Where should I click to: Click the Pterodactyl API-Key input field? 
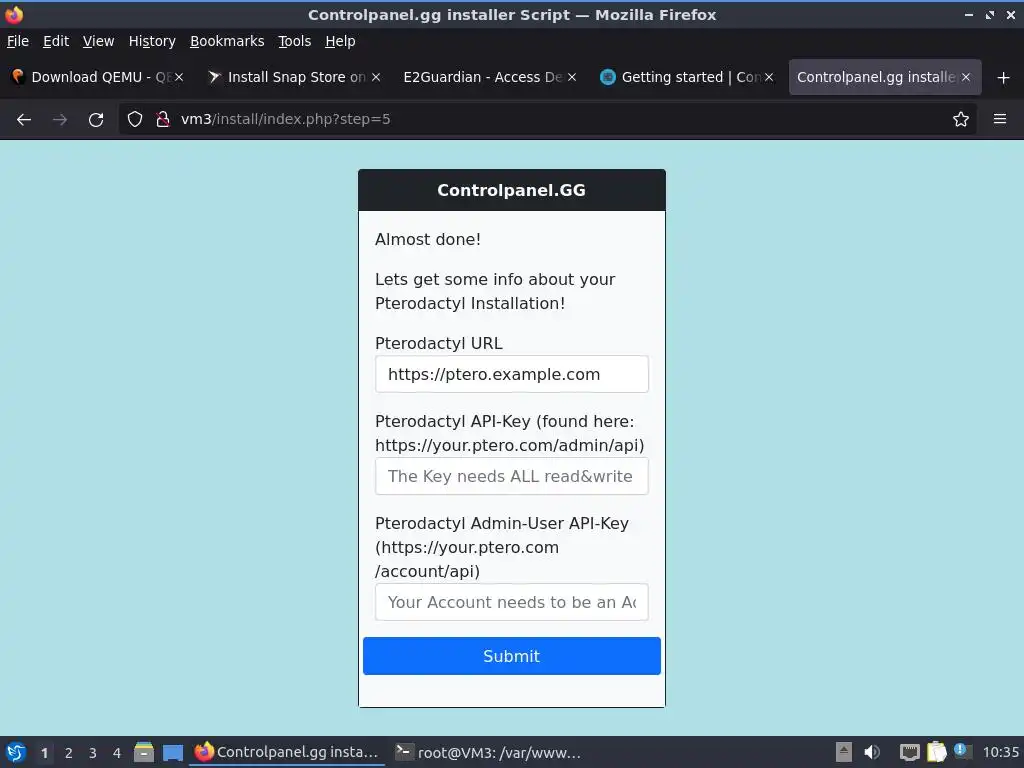tap(511, 476)
